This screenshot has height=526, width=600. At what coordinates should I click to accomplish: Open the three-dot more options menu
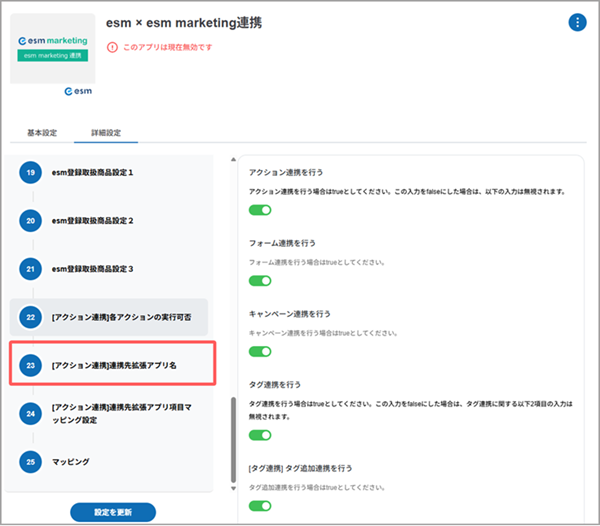coord(577,22)
